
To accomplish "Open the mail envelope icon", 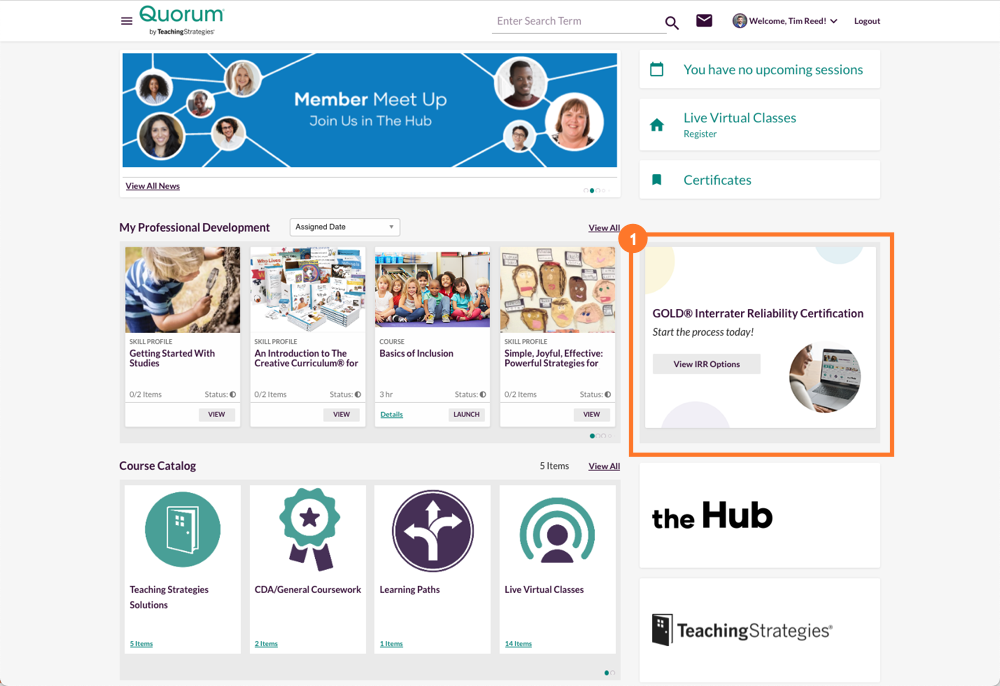I will click(x=704, y=20).
